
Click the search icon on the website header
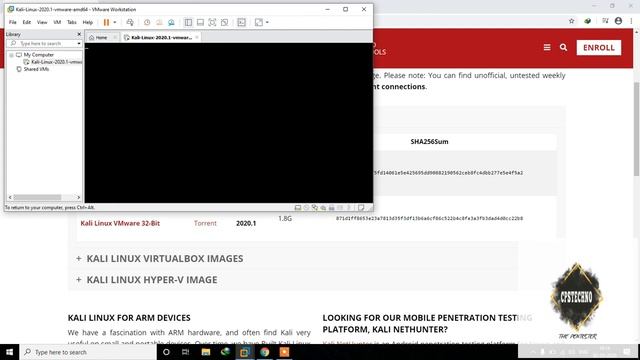(563, 48)
